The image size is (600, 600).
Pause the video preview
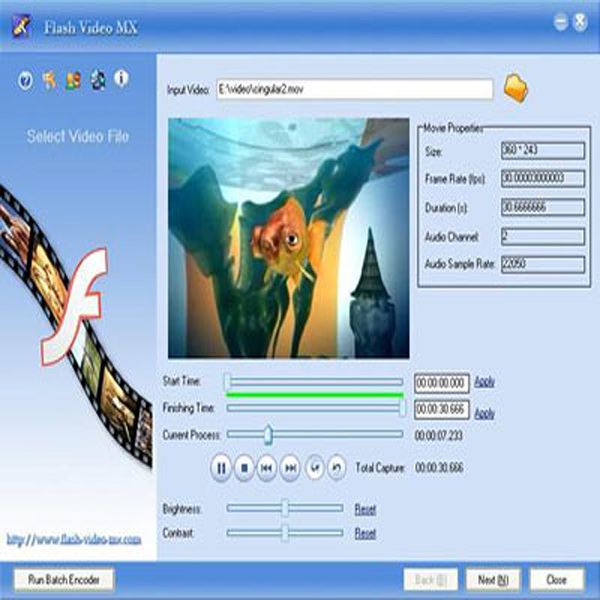[x=221, y=468]
